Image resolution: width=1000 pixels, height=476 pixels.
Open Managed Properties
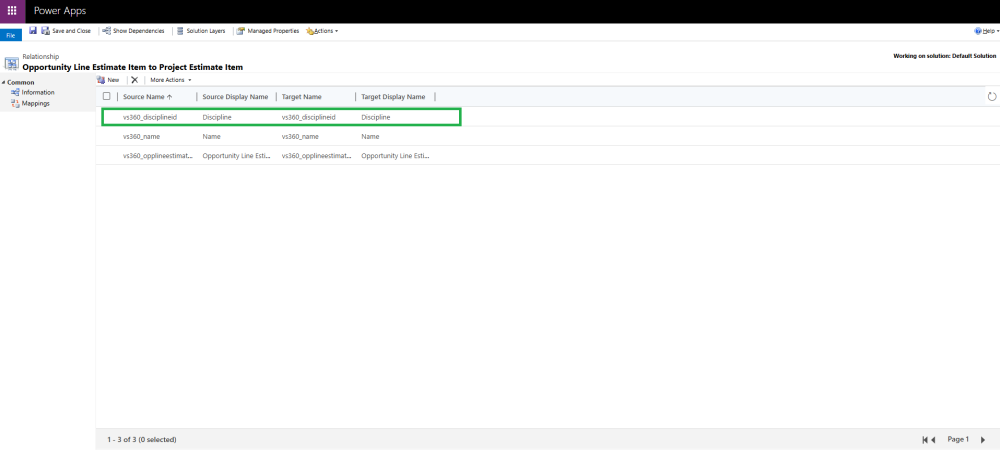pos(268,31)
